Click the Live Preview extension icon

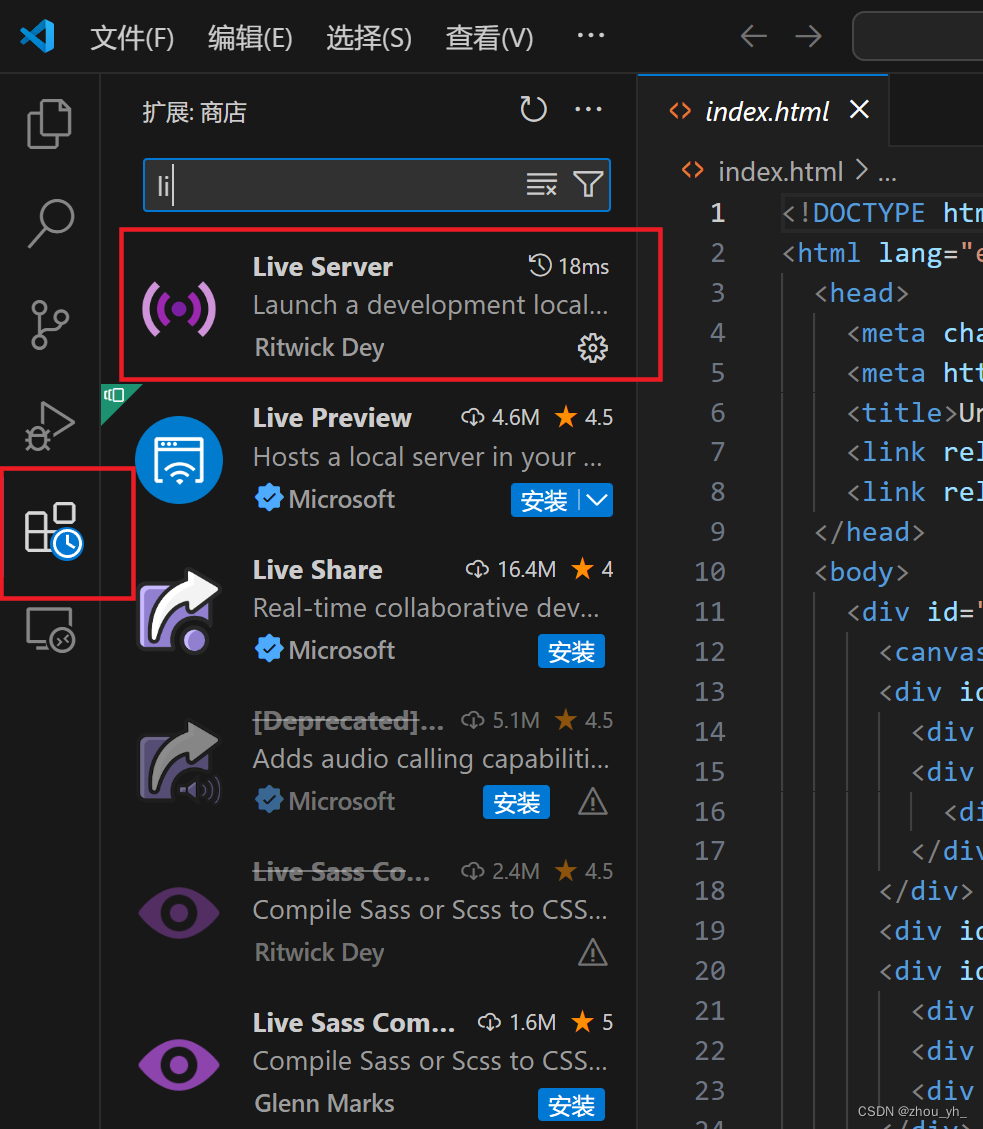(x=179, y=460)
